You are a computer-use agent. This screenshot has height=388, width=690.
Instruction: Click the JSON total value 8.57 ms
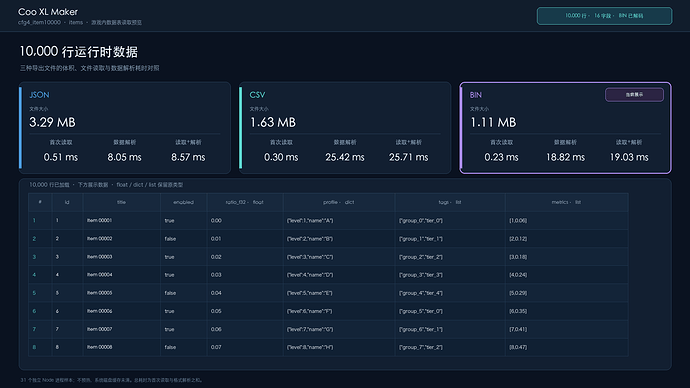[188, 157]
